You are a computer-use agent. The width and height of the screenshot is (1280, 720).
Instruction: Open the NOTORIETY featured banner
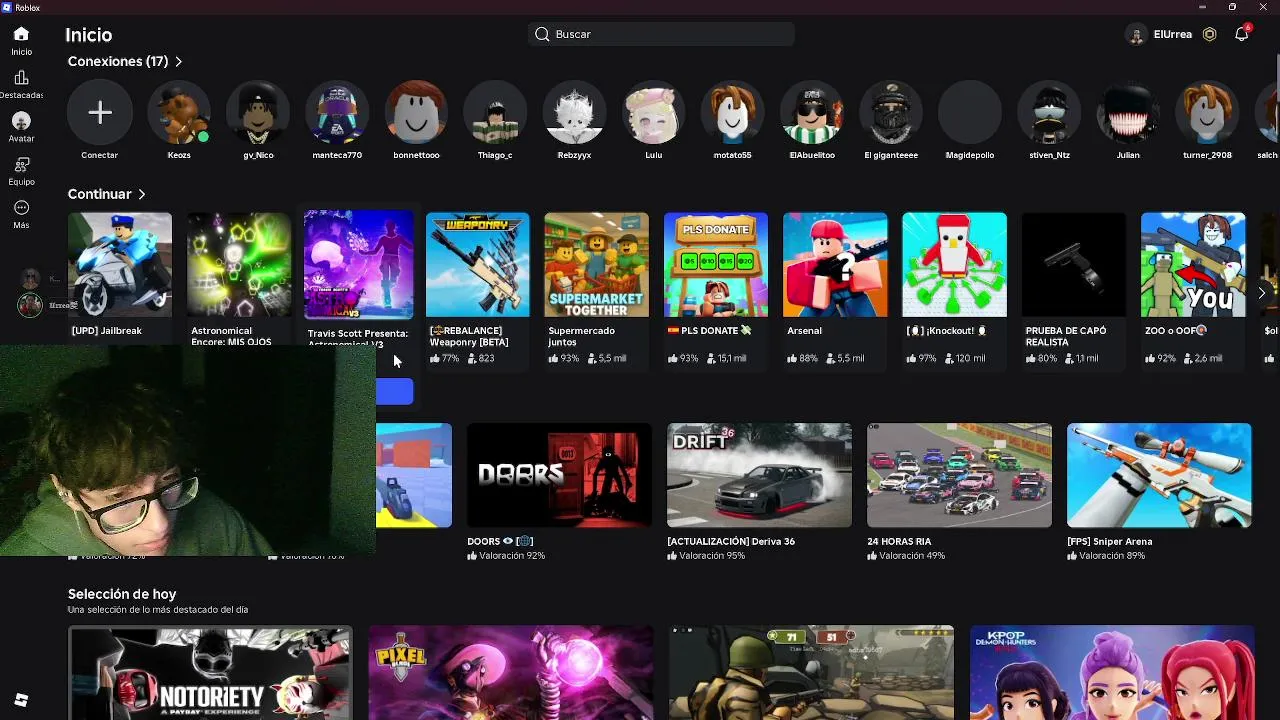pyautogui.click(x=210, y=673)
